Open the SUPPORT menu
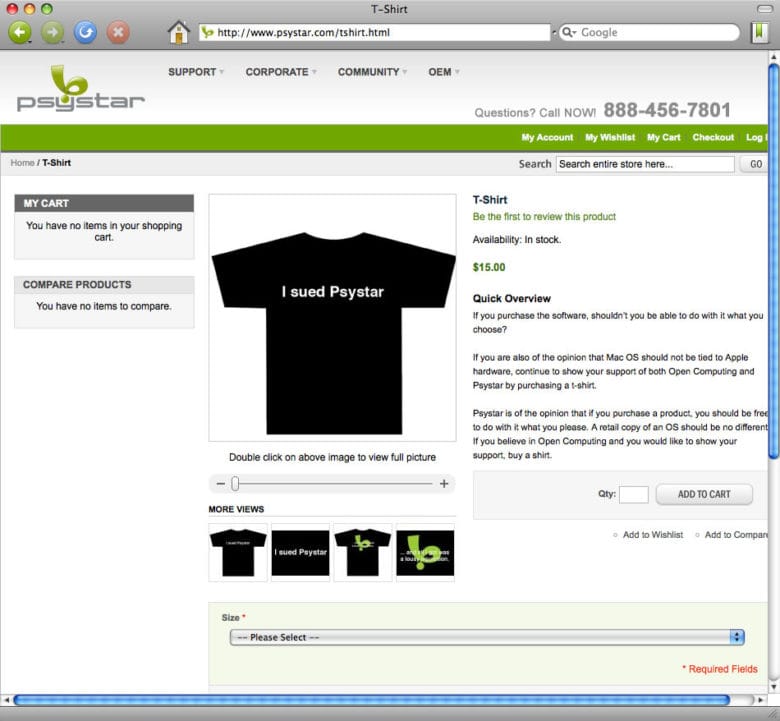780x721 pixels. click(x=196, y=72)
